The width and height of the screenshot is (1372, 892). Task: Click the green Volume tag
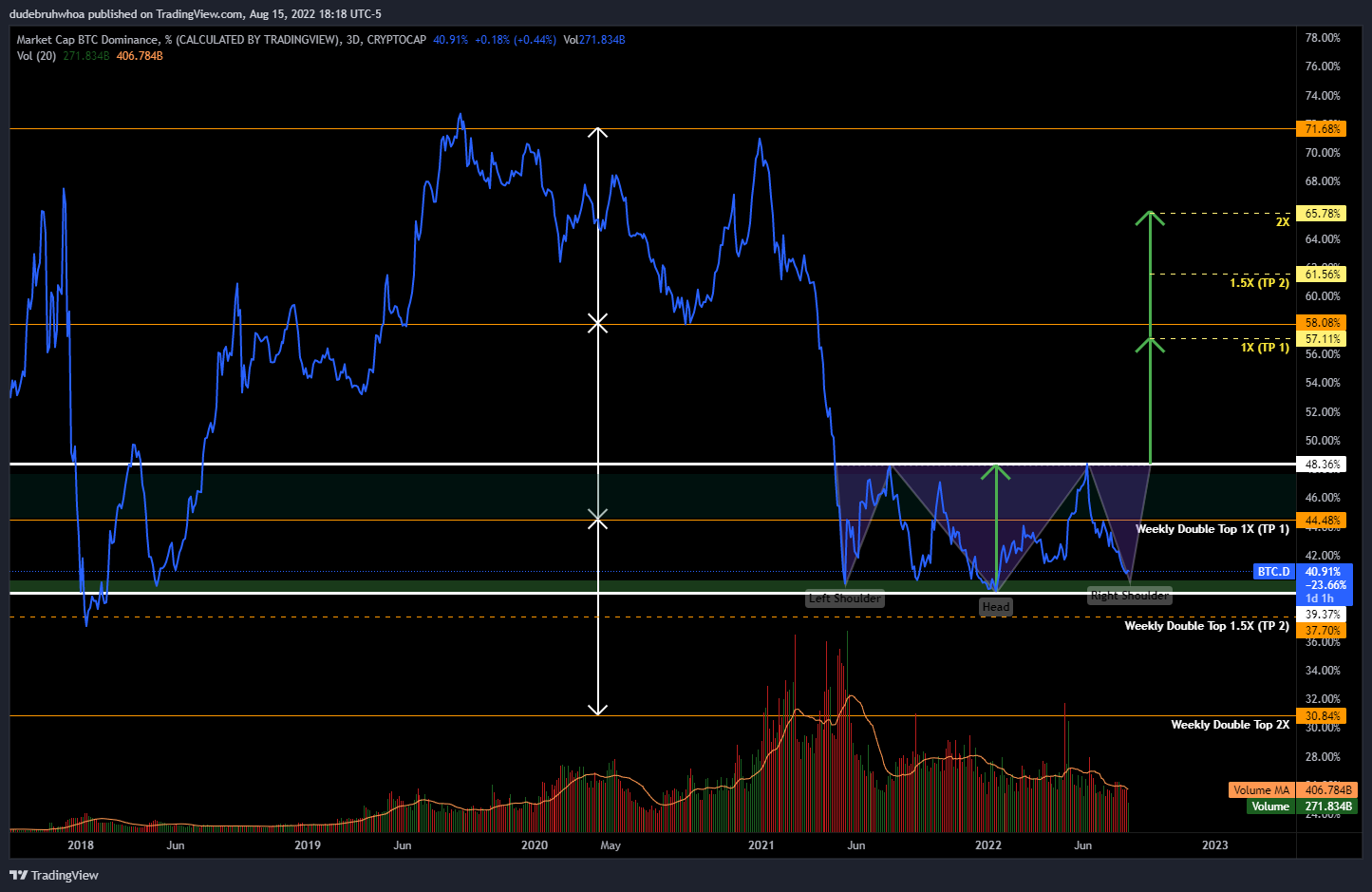(x=1270, y=807)
